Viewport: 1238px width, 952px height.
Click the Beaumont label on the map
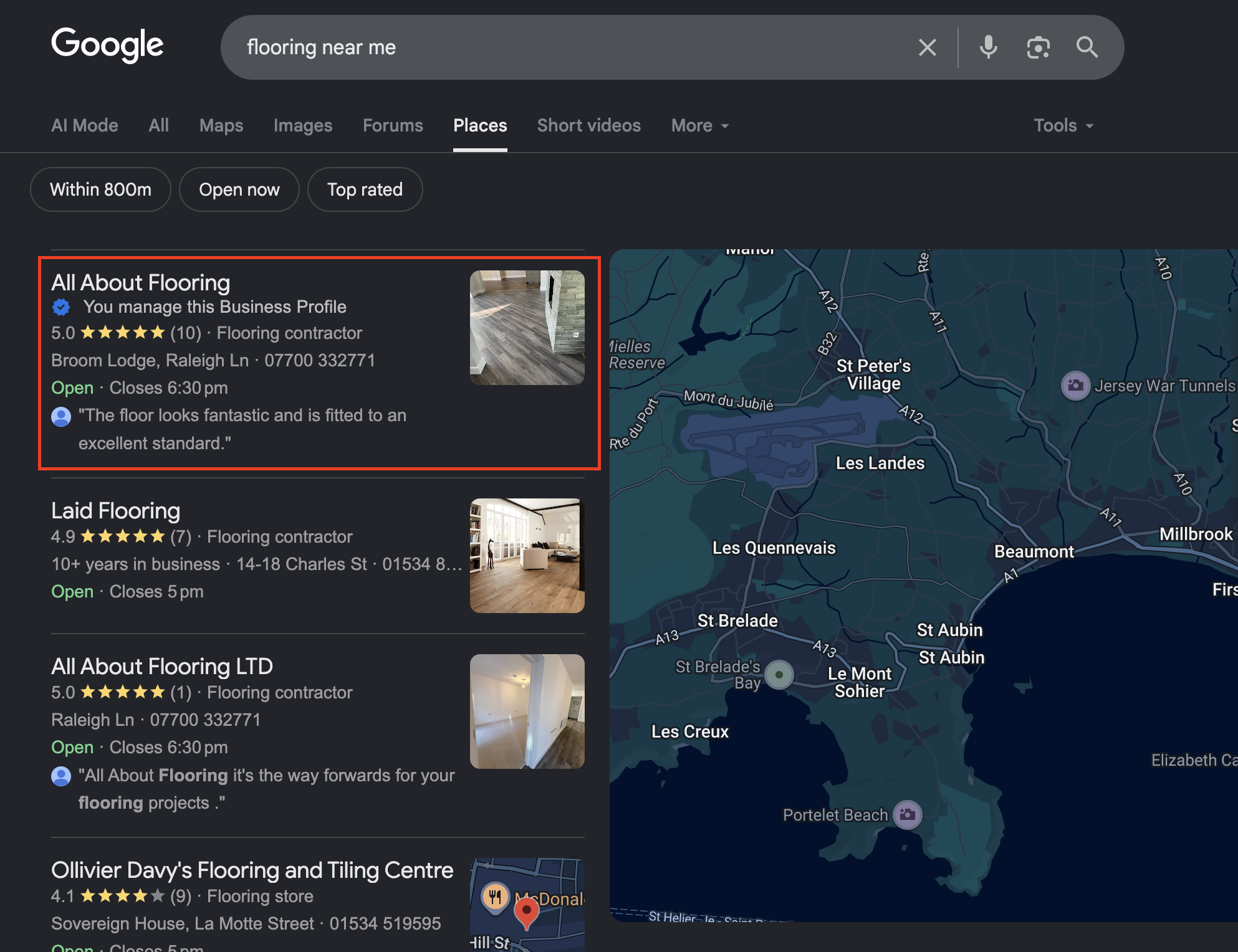pyautogui.click(x=1034, y=551)
